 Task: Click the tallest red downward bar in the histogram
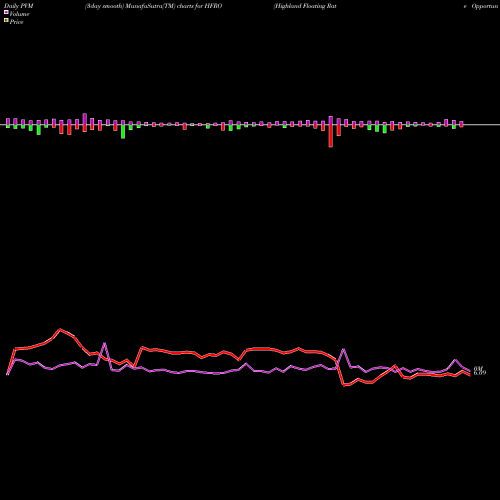[x=331, y=136]
